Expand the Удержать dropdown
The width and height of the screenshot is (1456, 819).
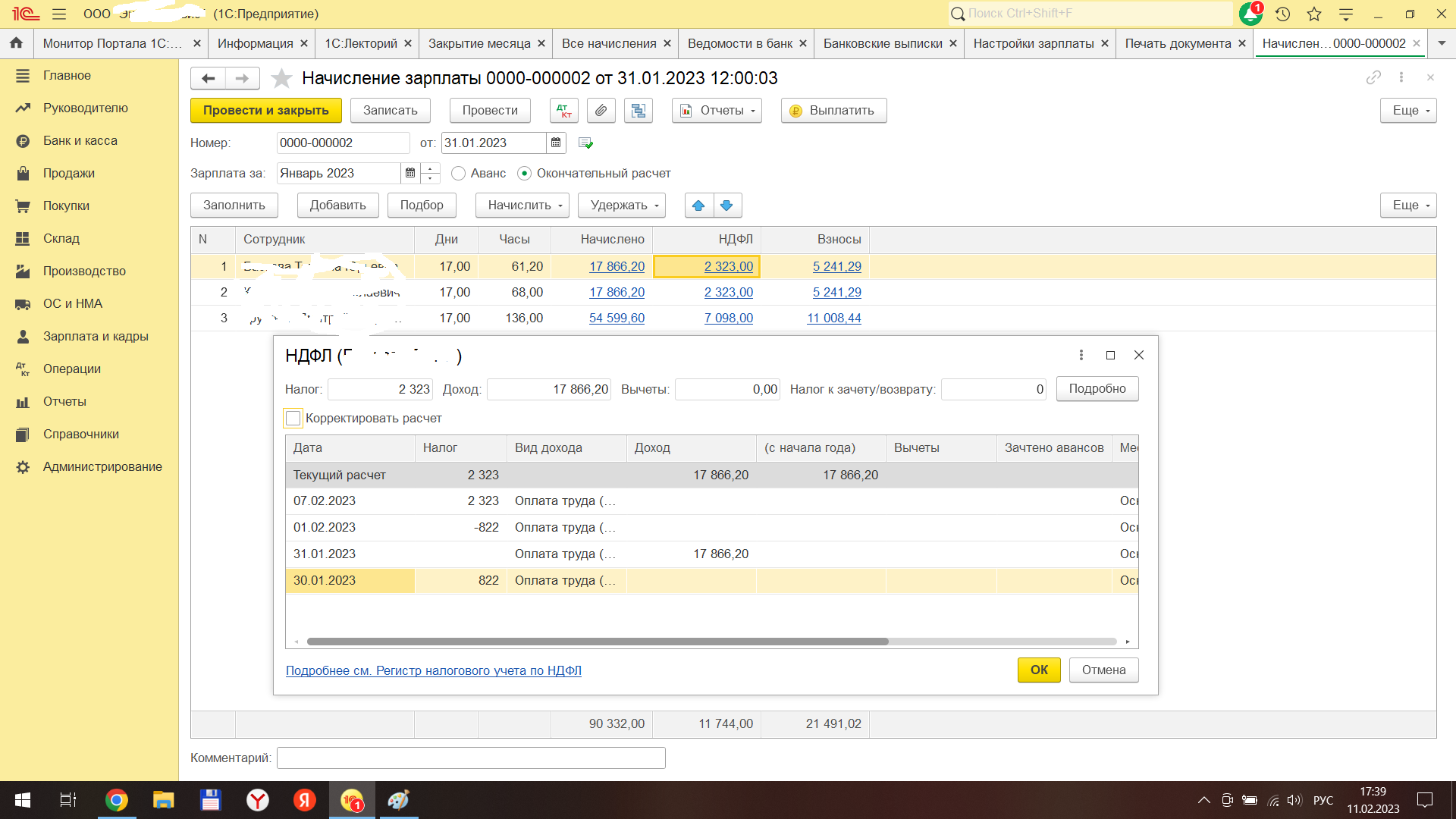(x=621, y=206)
